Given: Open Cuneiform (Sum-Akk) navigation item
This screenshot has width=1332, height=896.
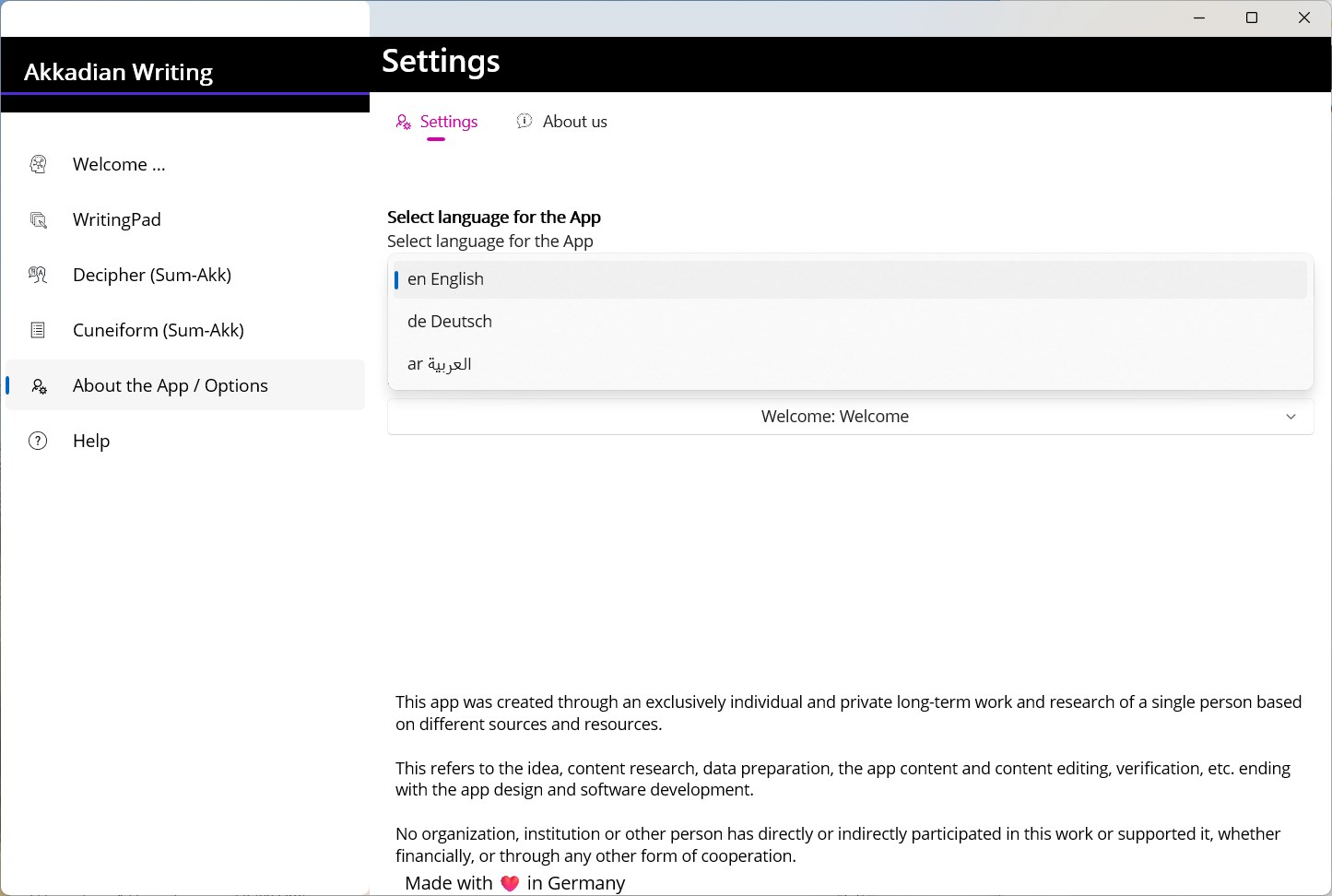Looking at the screenshot, I should click(159, 330).
